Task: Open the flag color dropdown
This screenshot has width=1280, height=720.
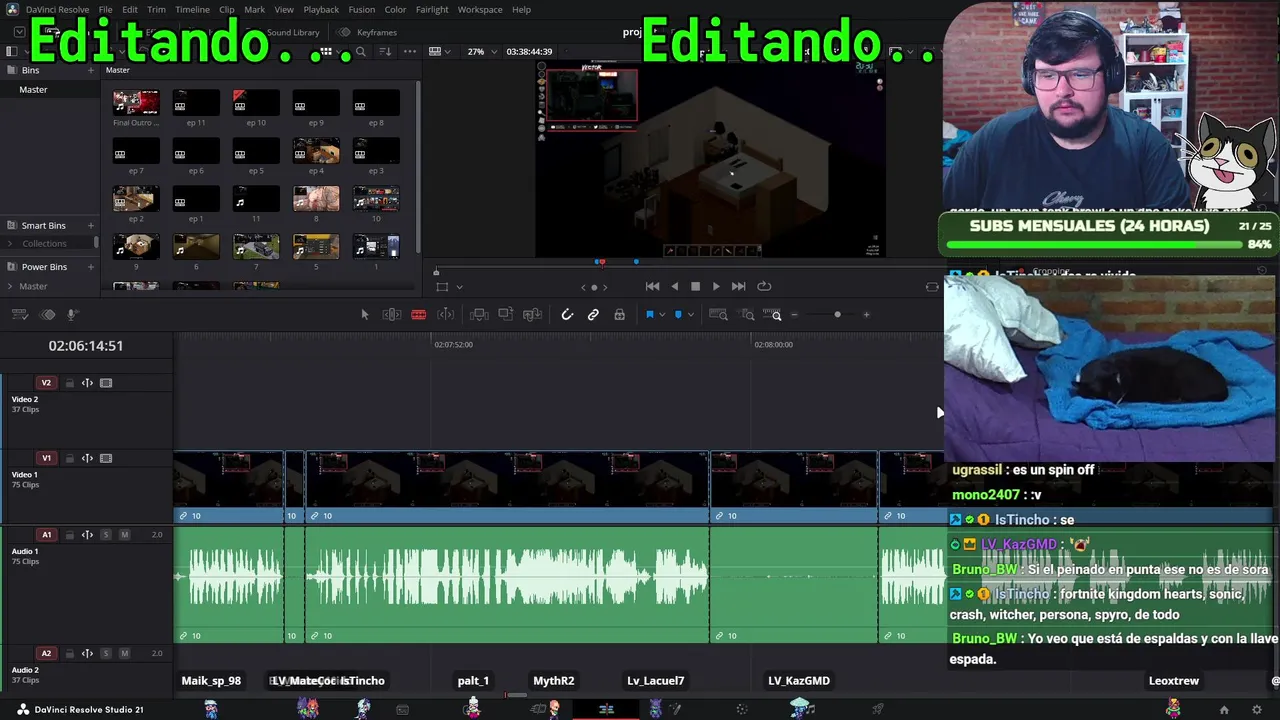Action: [x=662, y=315]
